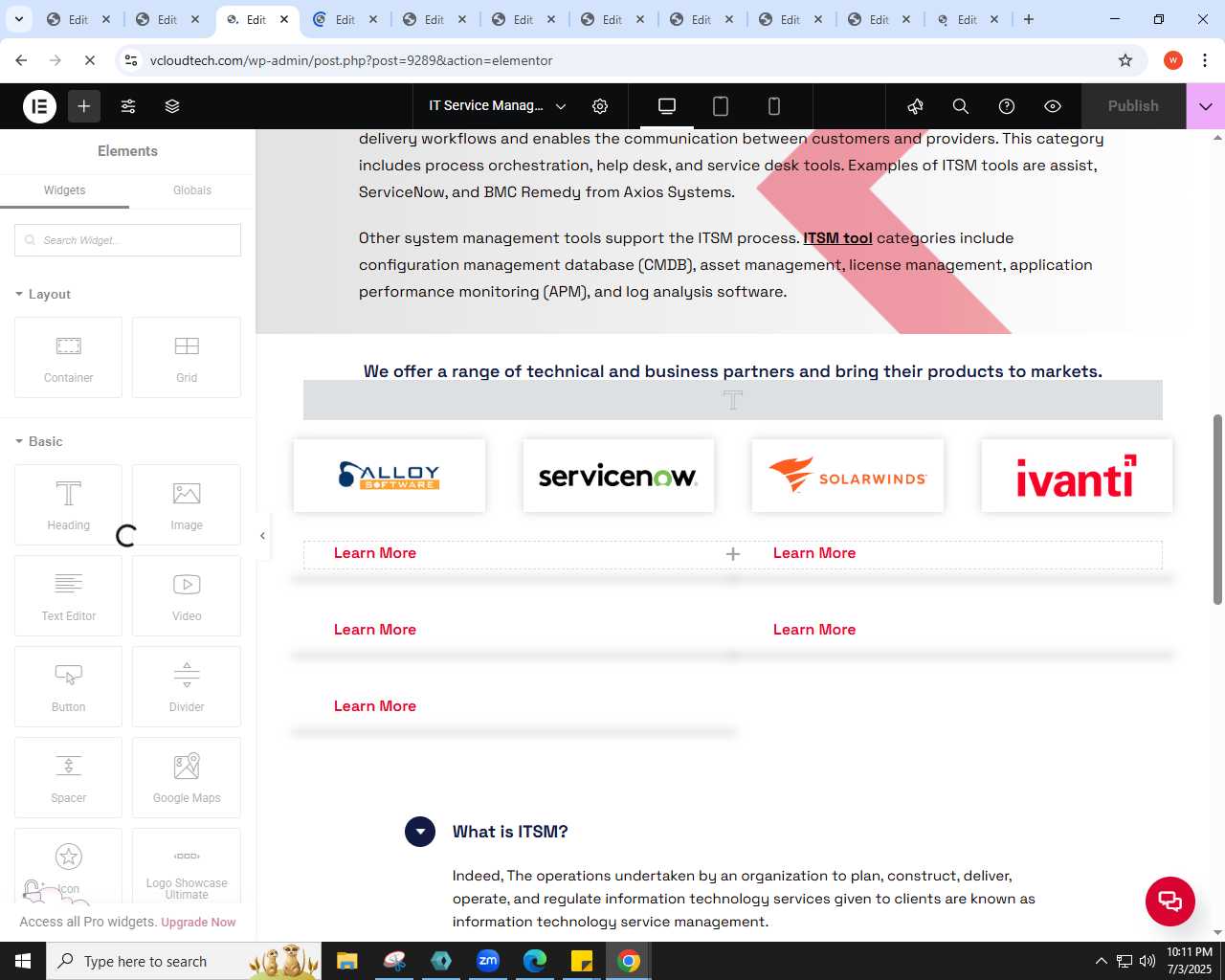The width and height of the screenshot is (1225, 980).
Task: Click the Alloy Software logo card
Action: [390, 476]
